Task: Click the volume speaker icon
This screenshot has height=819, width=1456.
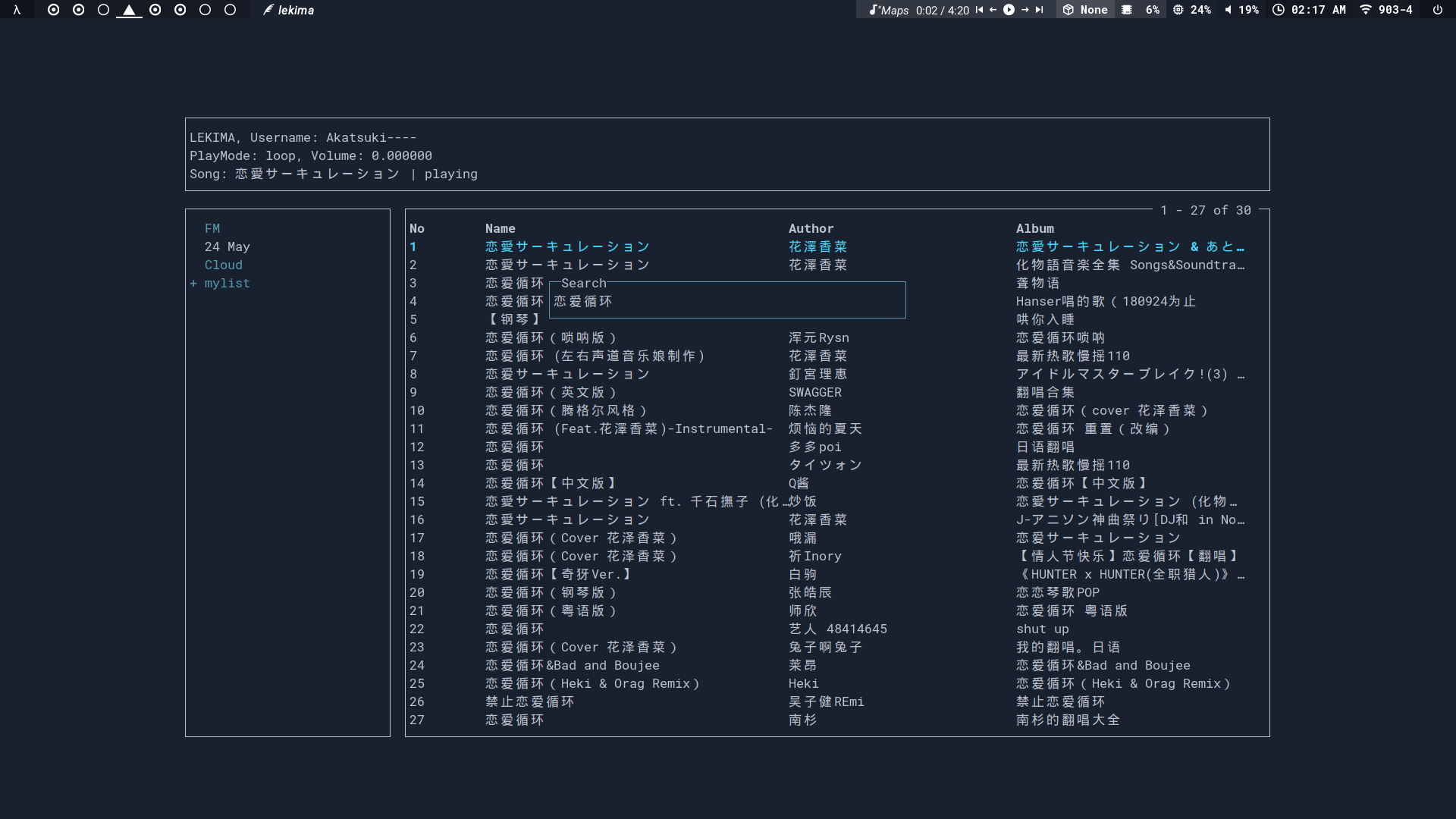Action: point(1228,10)
